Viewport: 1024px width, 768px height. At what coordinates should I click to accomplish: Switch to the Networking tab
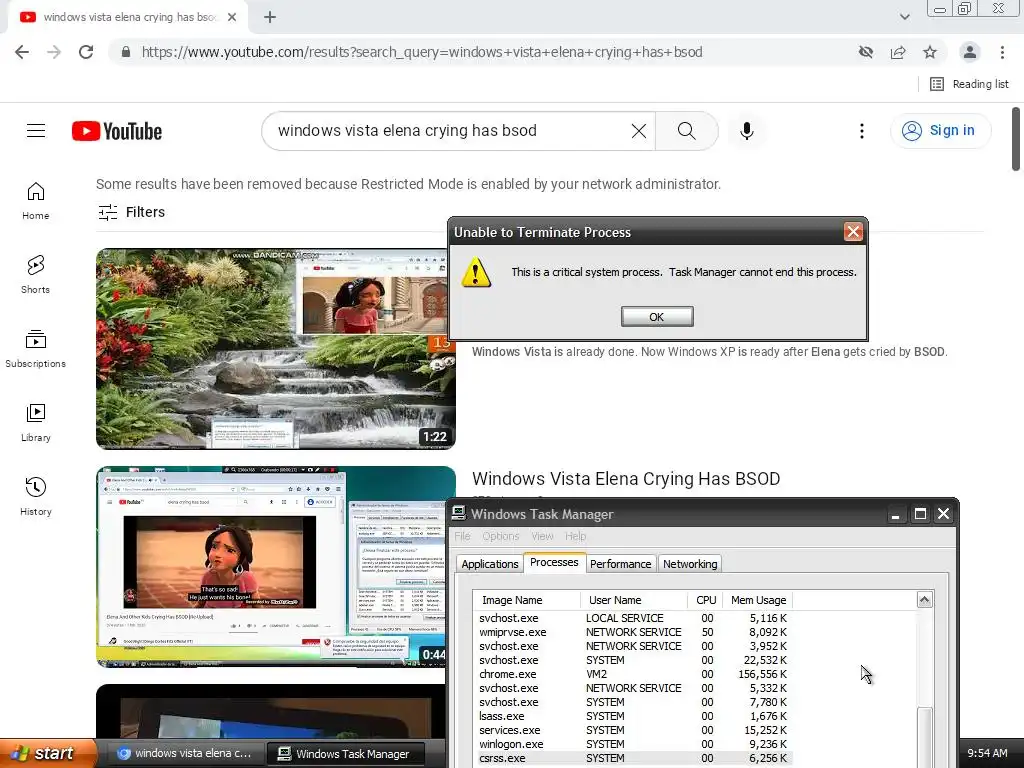pyautogui.click(x=690, y=564)
